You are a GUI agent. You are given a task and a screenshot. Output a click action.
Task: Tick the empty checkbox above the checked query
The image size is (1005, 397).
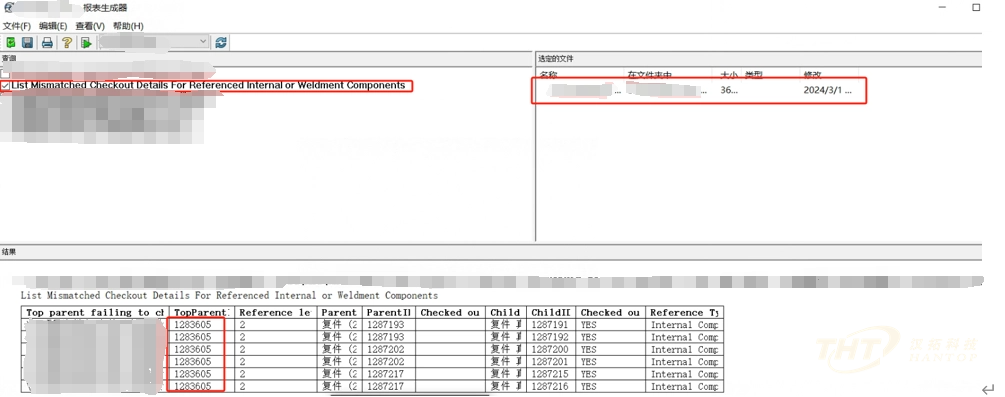(5, 74)
